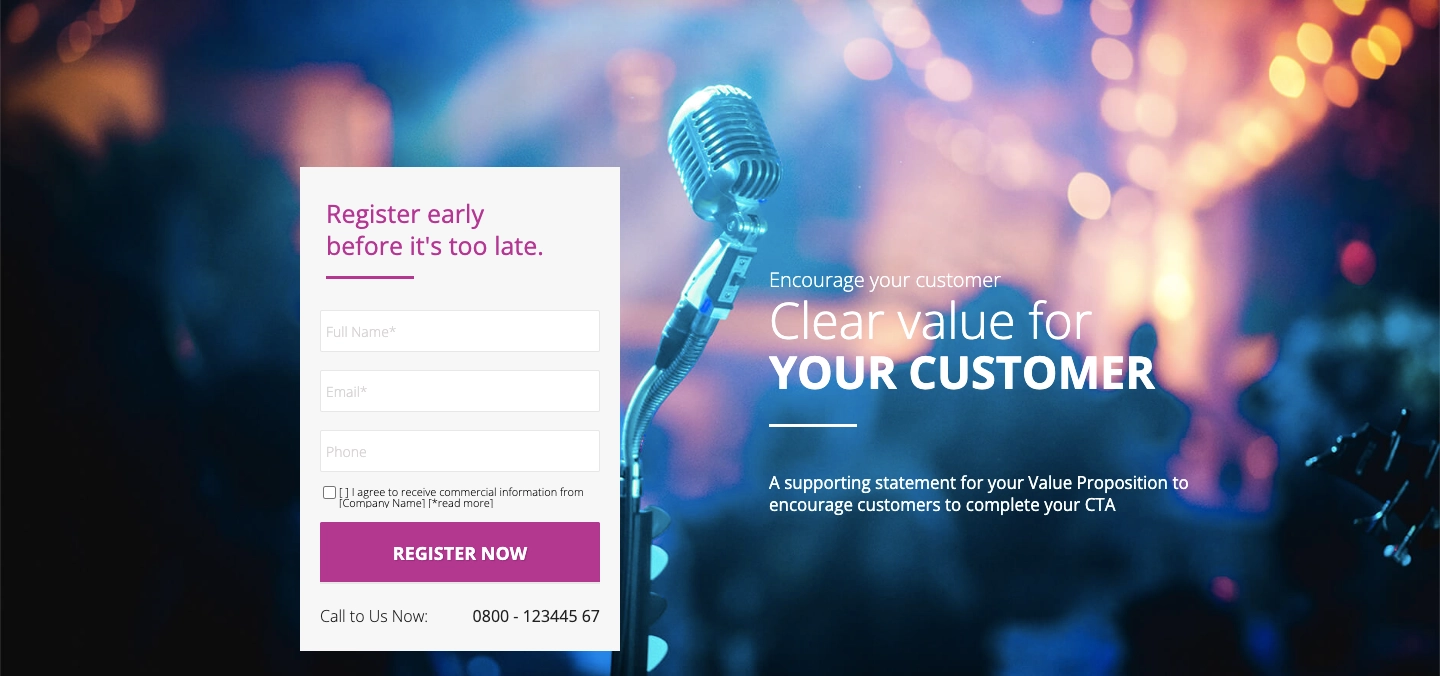This screenshot has height=676, width=1440.
Task: Focus the Email input field
Action: pos(459,391)
